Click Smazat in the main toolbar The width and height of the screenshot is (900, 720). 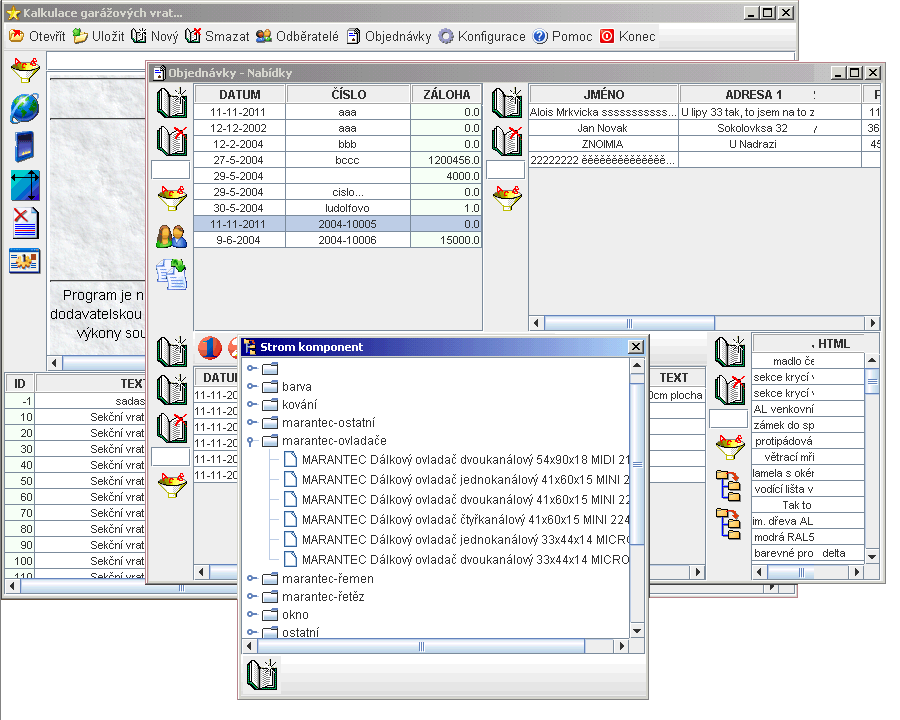[217, 36]
